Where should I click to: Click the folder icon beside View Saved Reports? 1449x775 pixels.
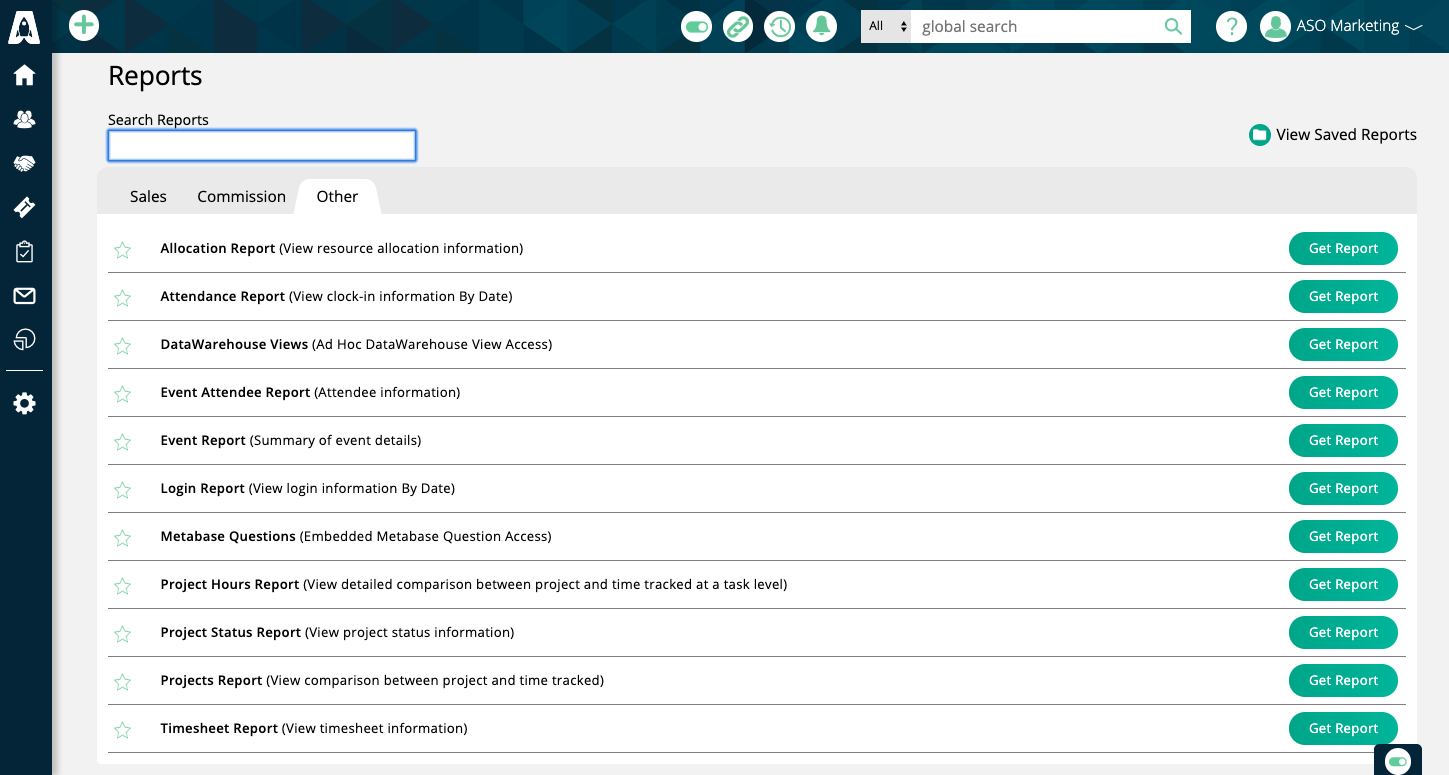pyautogui.click(x=1260, y=135)
